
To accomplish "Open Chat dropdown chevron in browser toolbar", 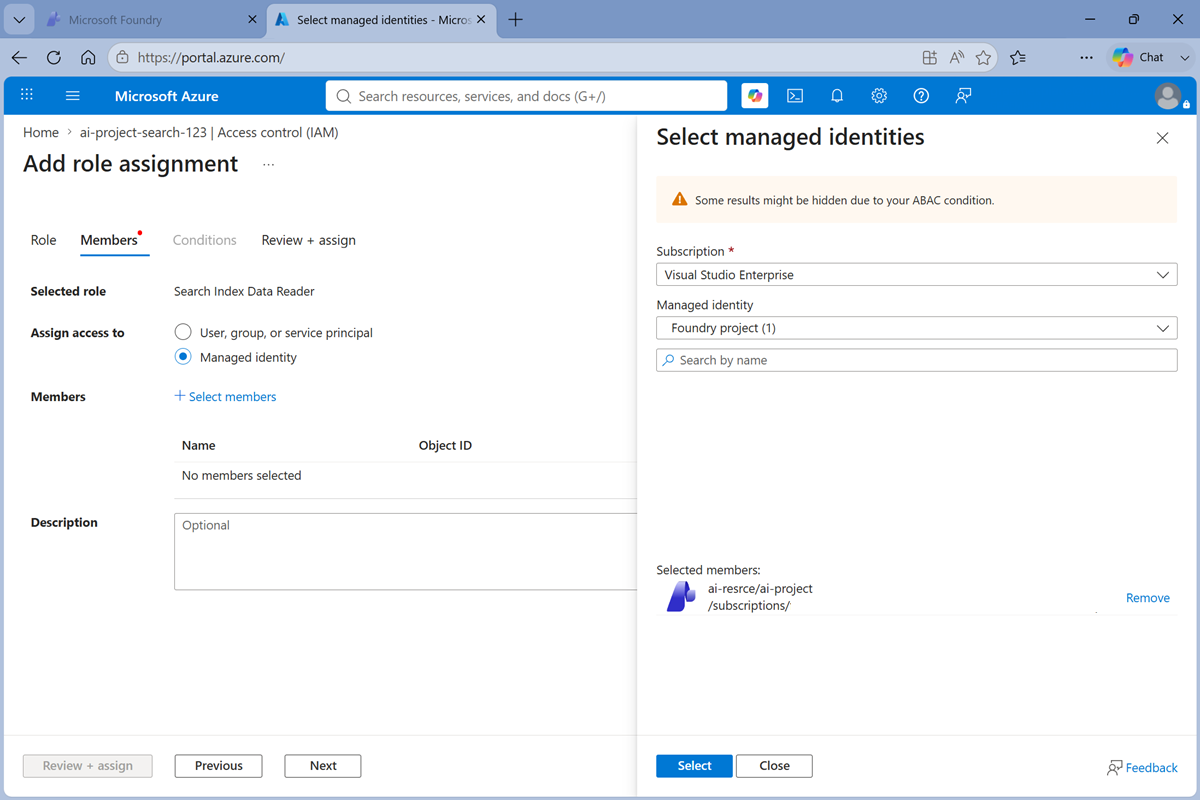I will click(1185, 58).
